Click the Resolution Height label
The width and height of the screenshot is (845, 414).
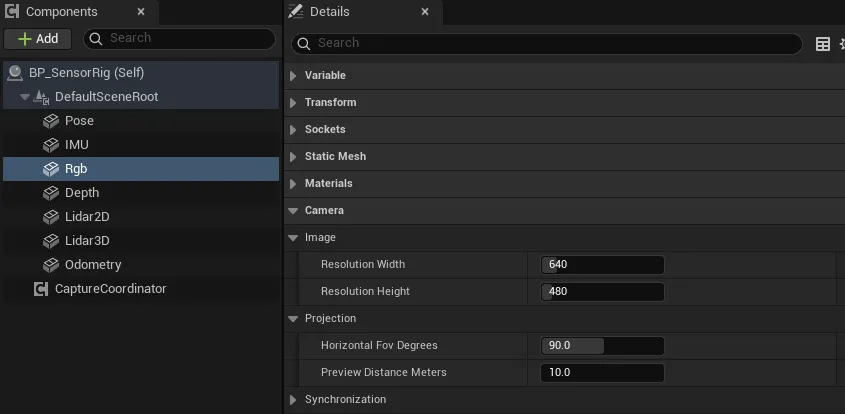coord(365,291)
